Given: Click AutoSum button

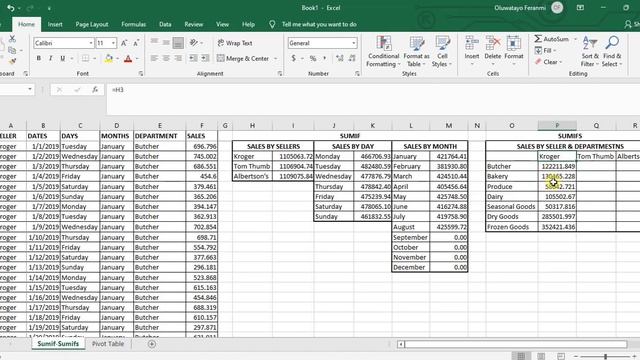Looking at the screenshot, I should click(x=551, y=39).
